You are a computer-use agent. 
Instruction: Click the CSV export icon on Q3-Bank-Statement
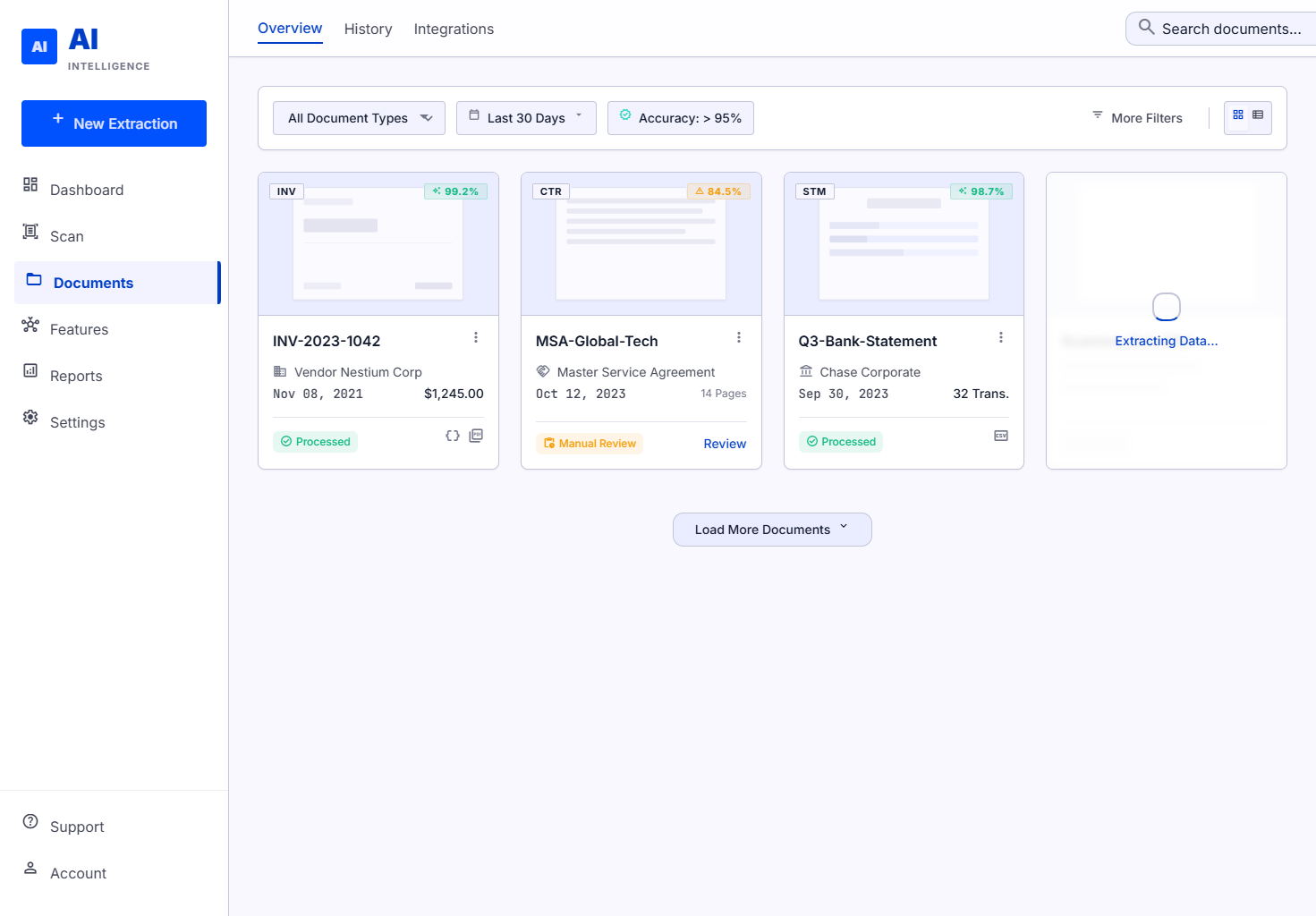pyautogui.click(x=1001, y=436)
